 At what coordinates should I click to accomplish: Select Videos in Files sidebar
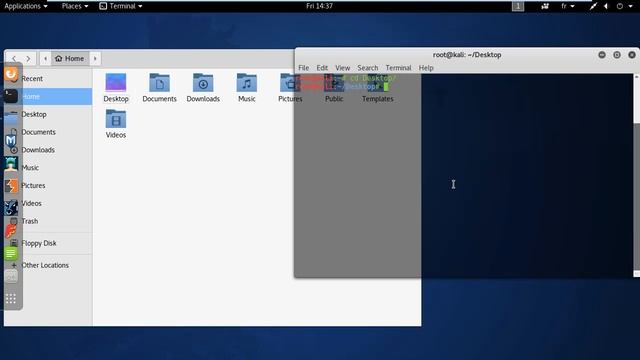pos(48,203)
